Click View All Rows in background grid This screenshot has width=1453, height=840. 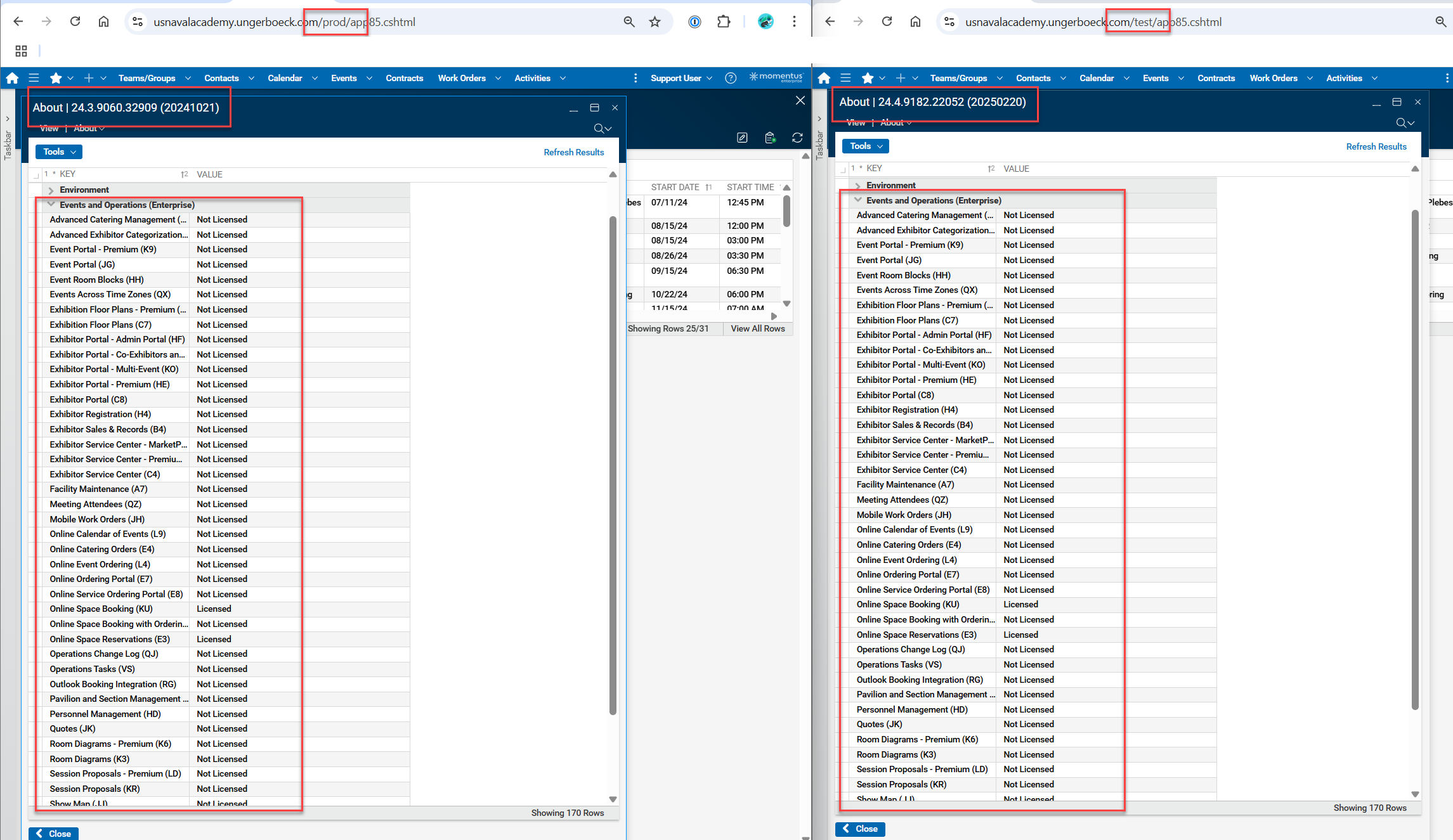tap(758, 328)
